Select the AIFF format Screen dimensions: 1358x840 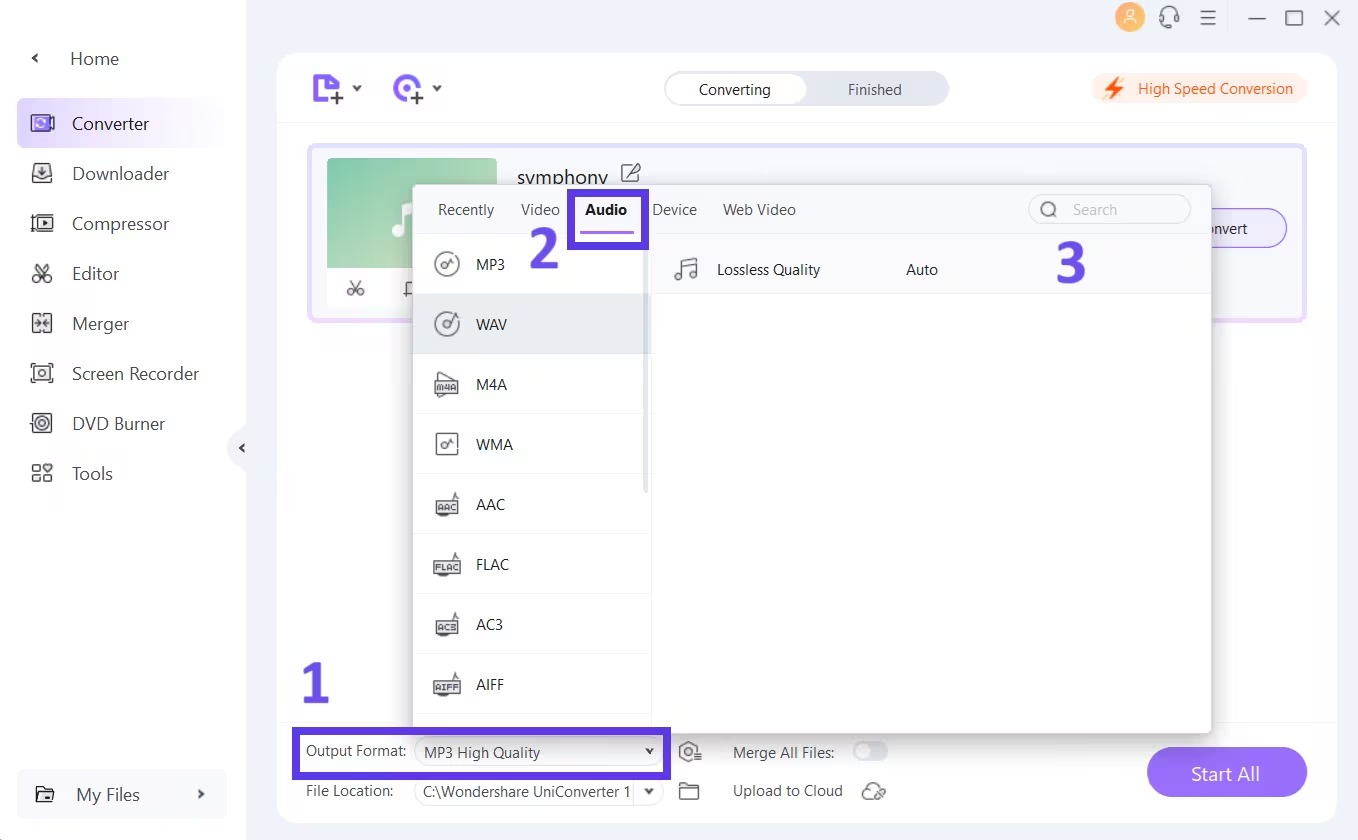pyautogui.click(x=532, y=684)
